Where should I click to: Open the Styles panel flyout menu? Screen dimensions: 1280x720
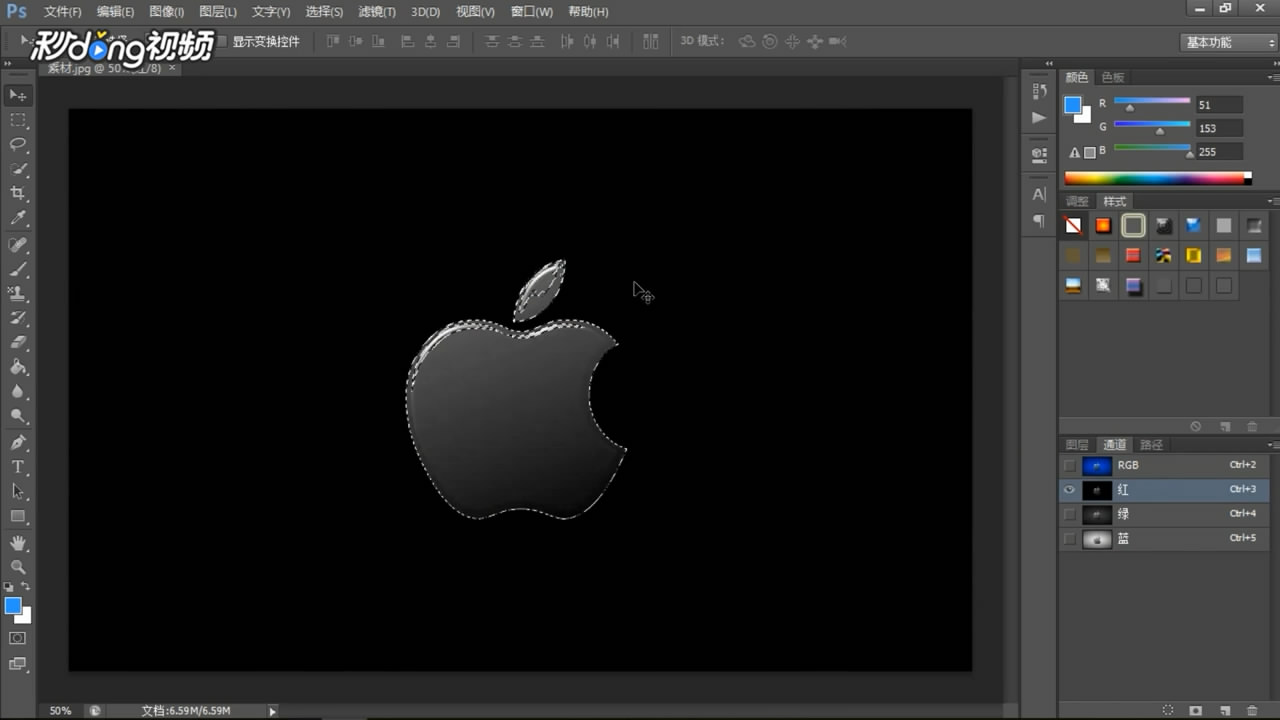[1272, 201]
